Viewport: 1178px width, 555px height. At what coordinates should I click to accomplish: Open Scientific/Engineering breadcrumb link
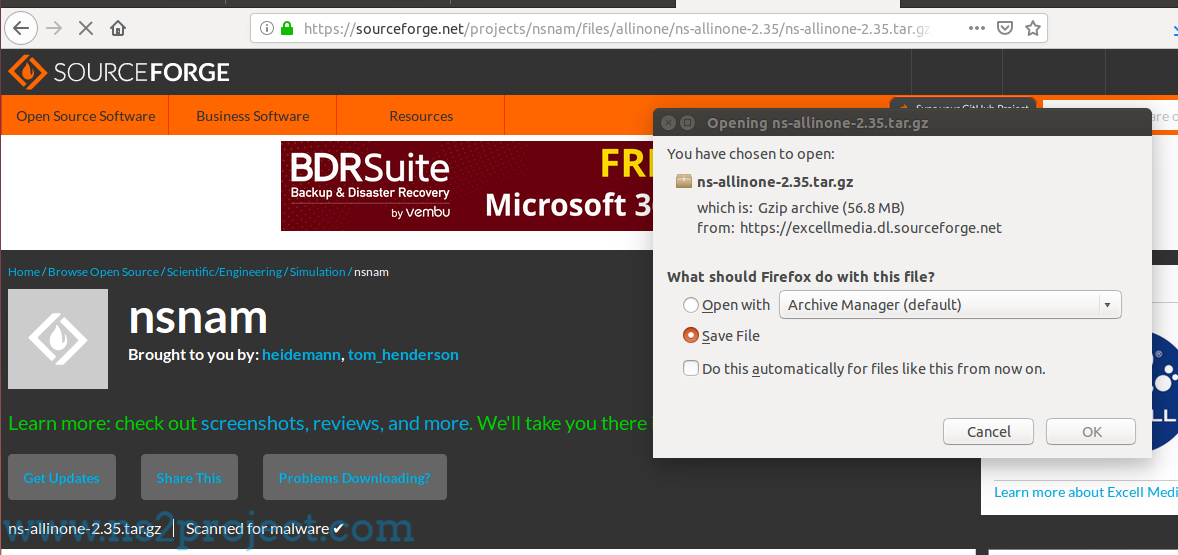click(225, 272)
